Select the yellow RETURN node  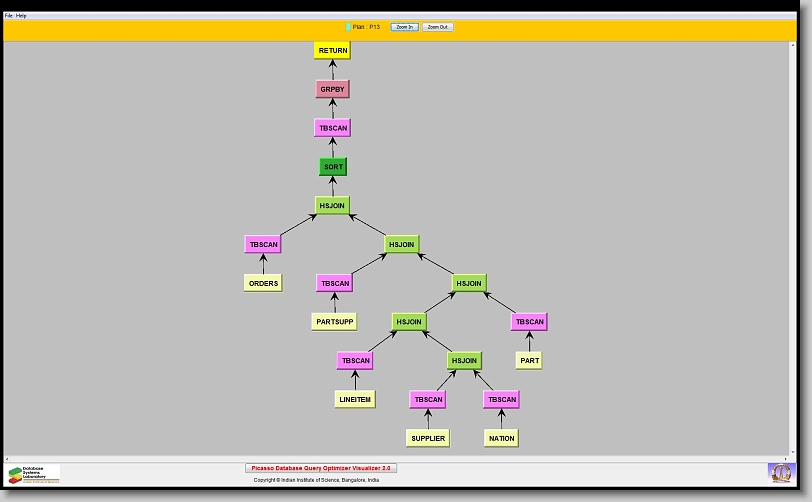pyautogui.click(x=332, y=50)
